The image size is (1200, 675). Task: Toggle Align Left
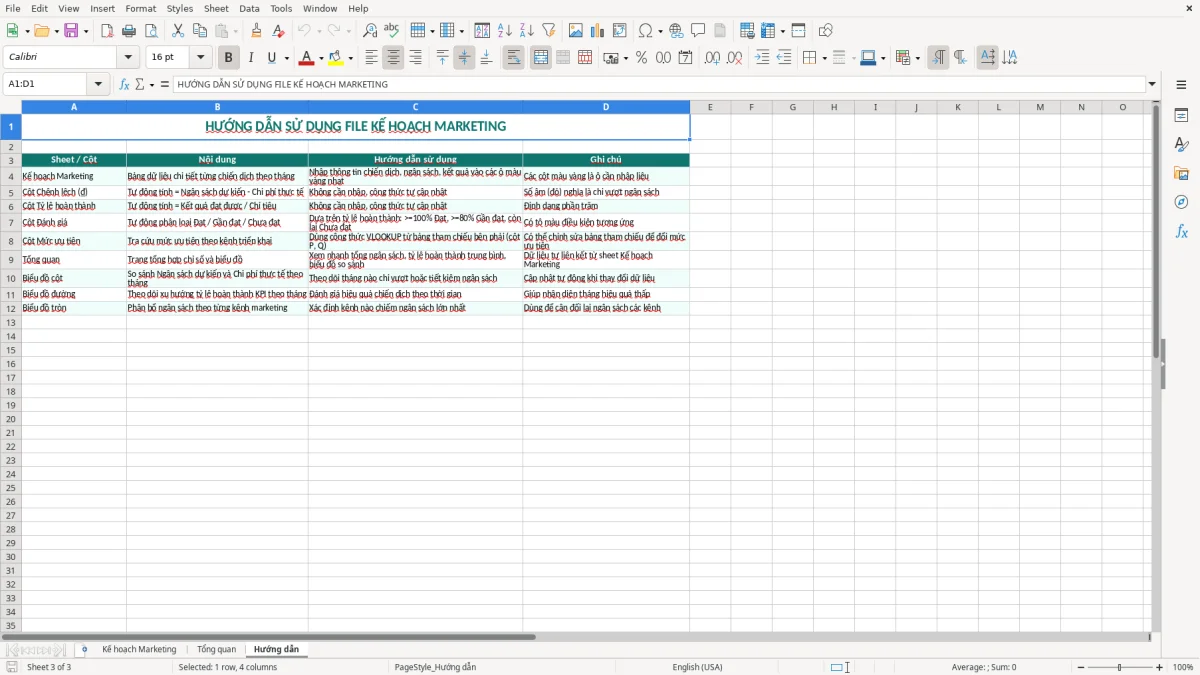[371, 58]
